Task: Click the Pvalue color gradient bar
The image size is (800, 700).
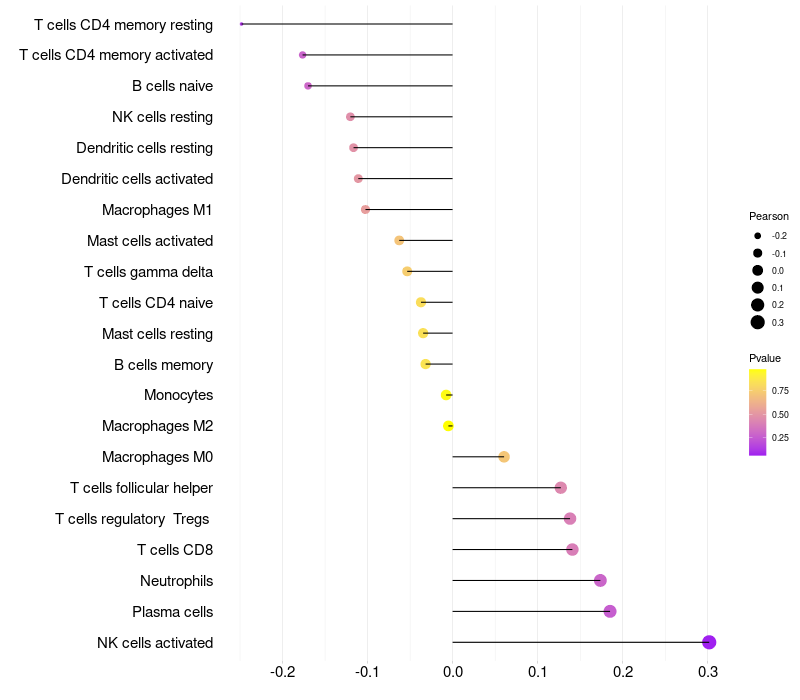Action: (x=757, y=412)
